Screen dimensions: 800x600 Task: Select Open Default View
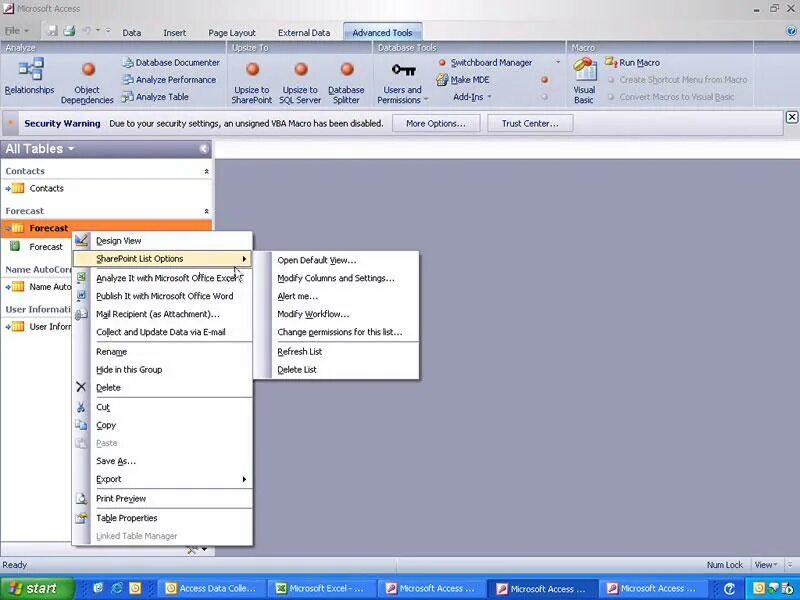(337, 260)
